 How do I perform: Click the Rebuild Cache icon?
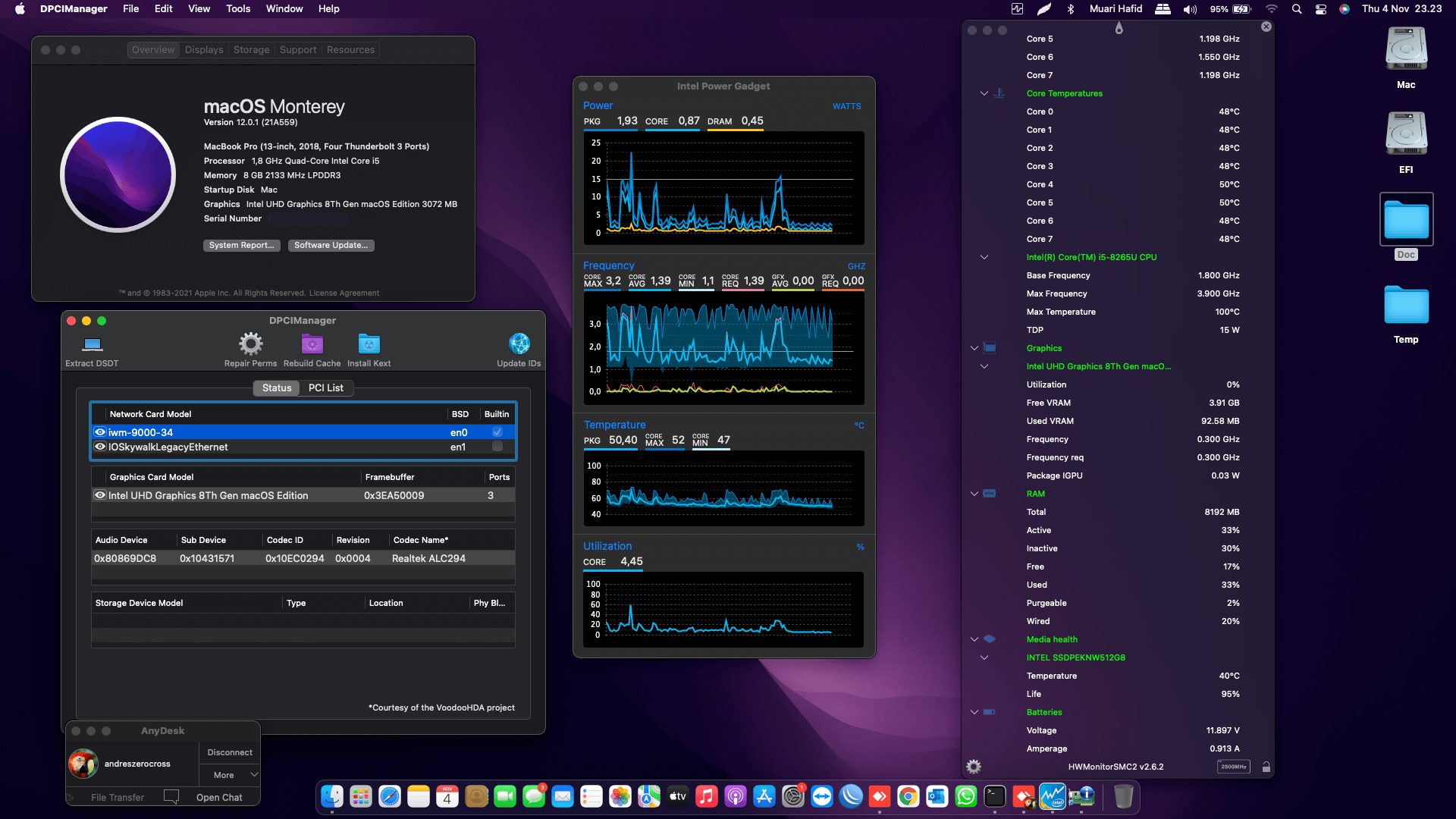(312, 344)
